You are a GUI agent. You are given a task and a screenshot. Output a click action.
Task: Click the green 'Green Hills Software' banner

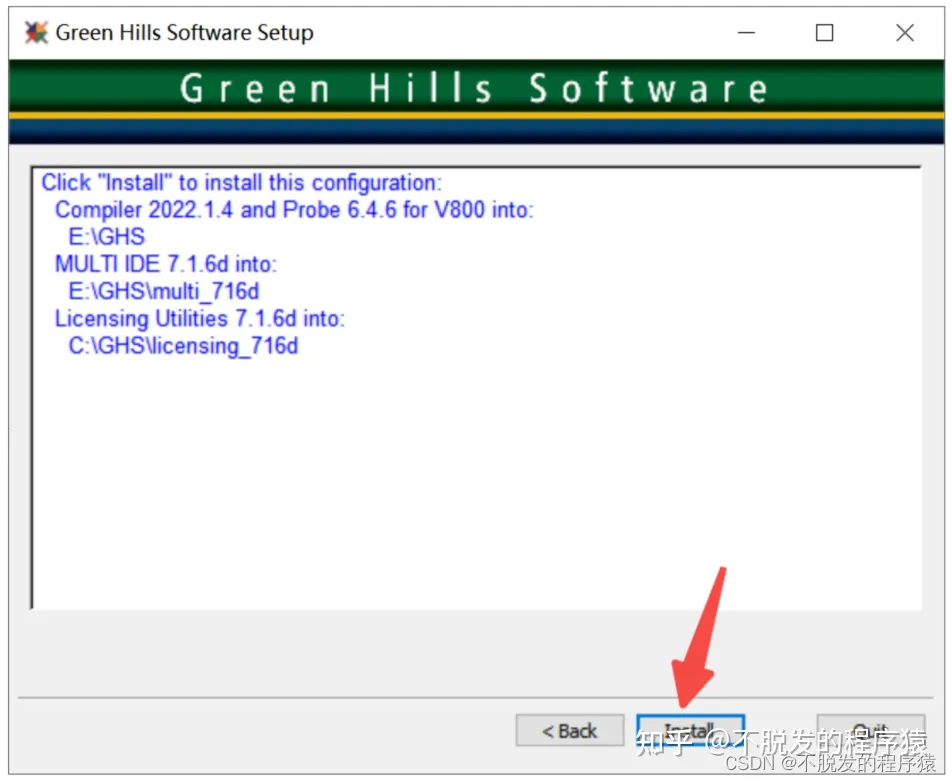(476, 88)
